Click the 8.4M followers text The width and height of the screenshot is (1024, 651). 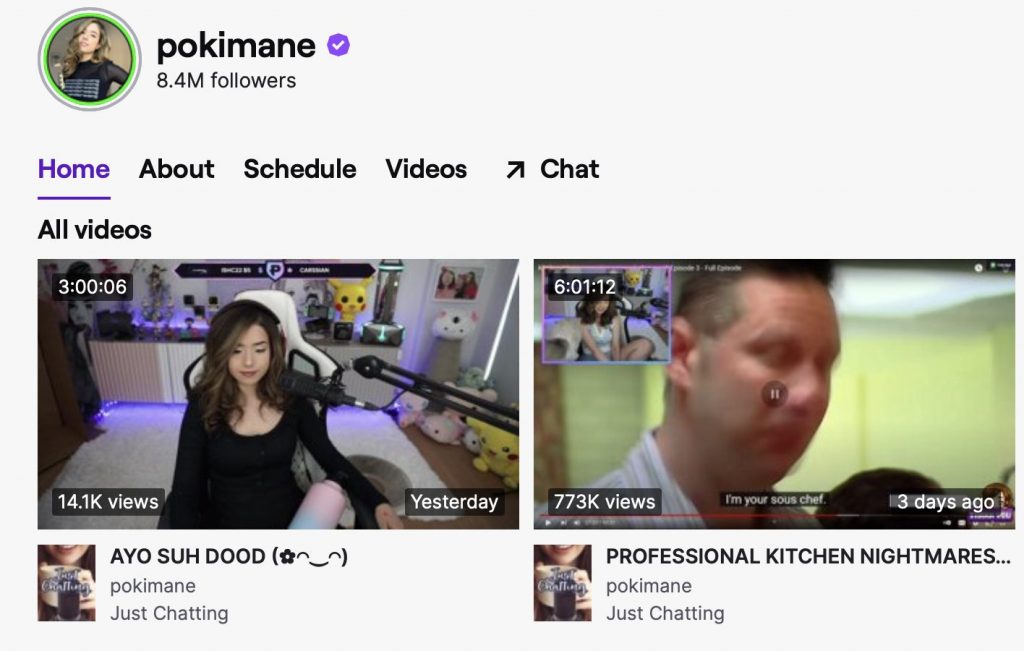(226, 80)
